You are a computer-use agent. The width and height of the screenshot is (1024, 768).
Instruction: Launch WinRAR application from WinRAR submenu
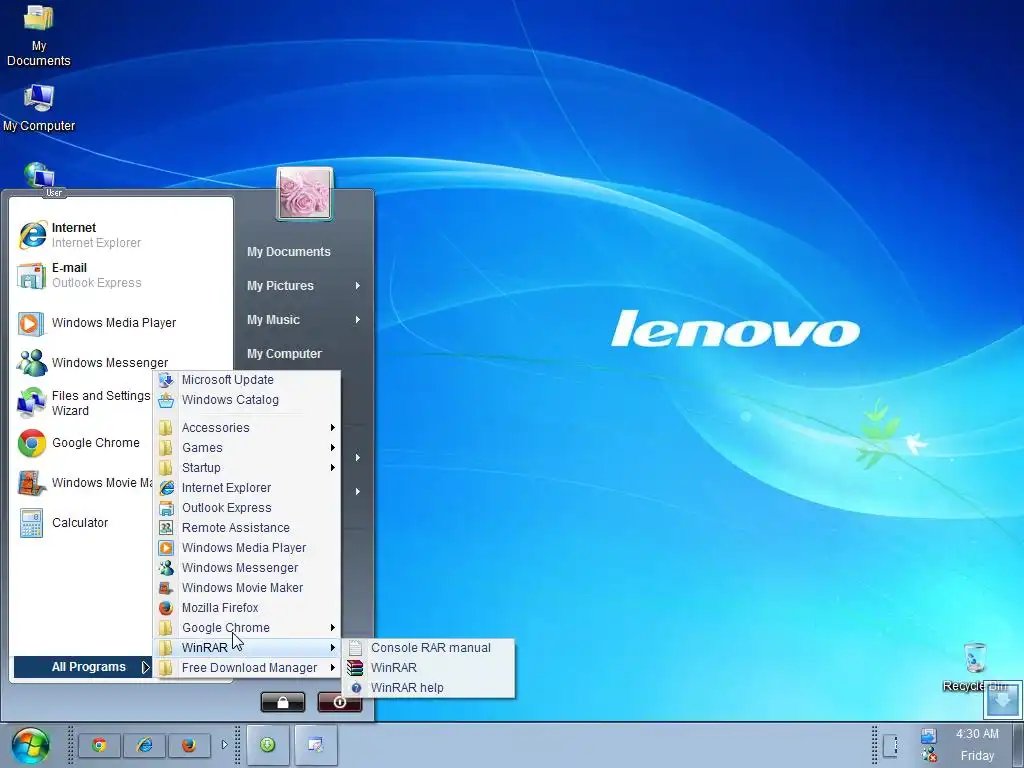(428, 667)
